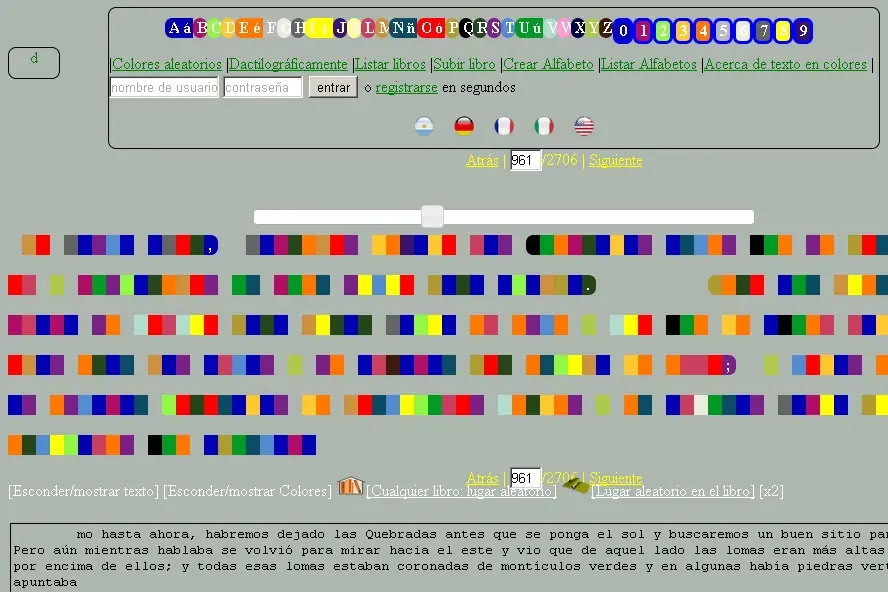Click the orange digit 4 color tile
888x592 pixels.
(703, 31)
